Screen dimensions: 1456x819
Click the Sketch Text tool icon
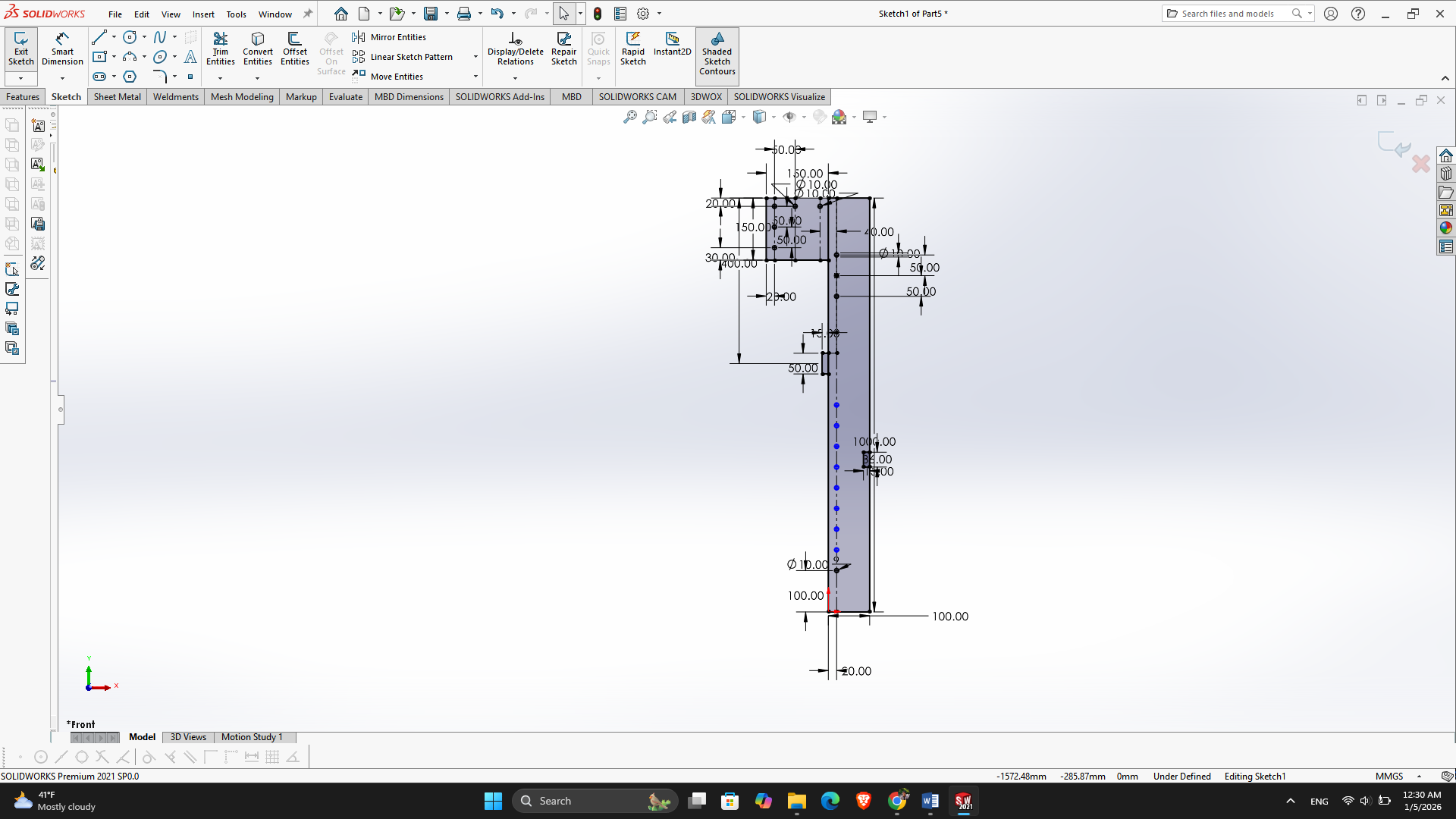point(190,57)
